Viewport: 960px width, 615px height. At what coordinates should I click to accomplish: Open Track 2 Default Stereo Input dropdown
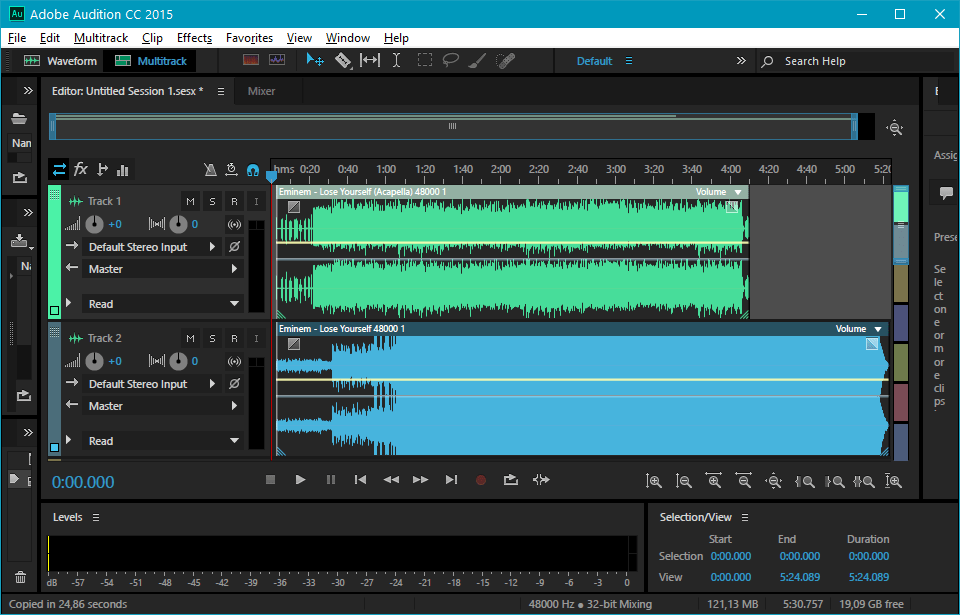click(x=151, y=384)
